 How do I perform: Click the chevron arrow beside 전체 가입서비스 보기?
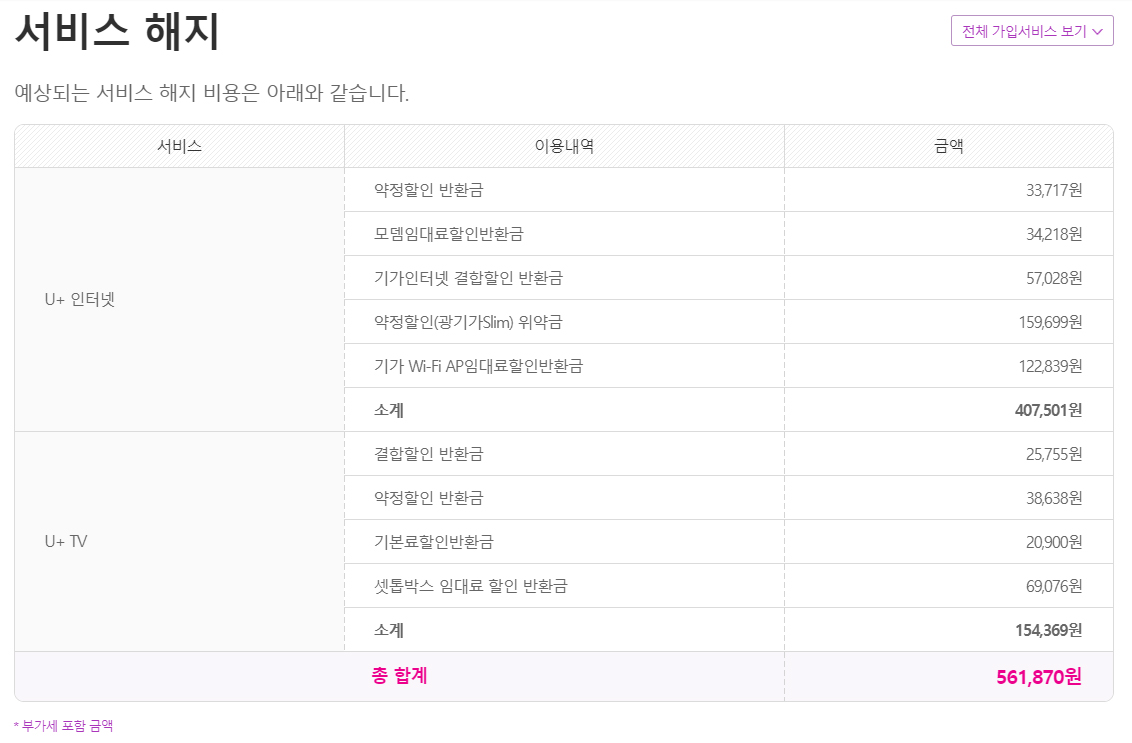click(1097, 32)
